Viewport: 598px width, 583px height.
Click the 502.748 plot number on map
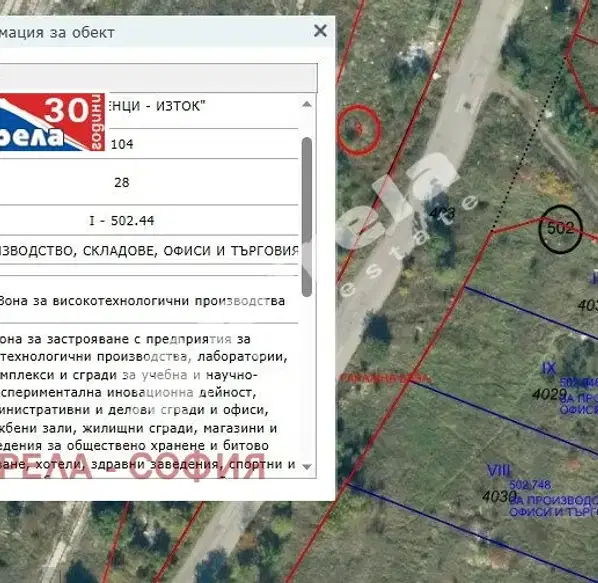pos(530,485)
